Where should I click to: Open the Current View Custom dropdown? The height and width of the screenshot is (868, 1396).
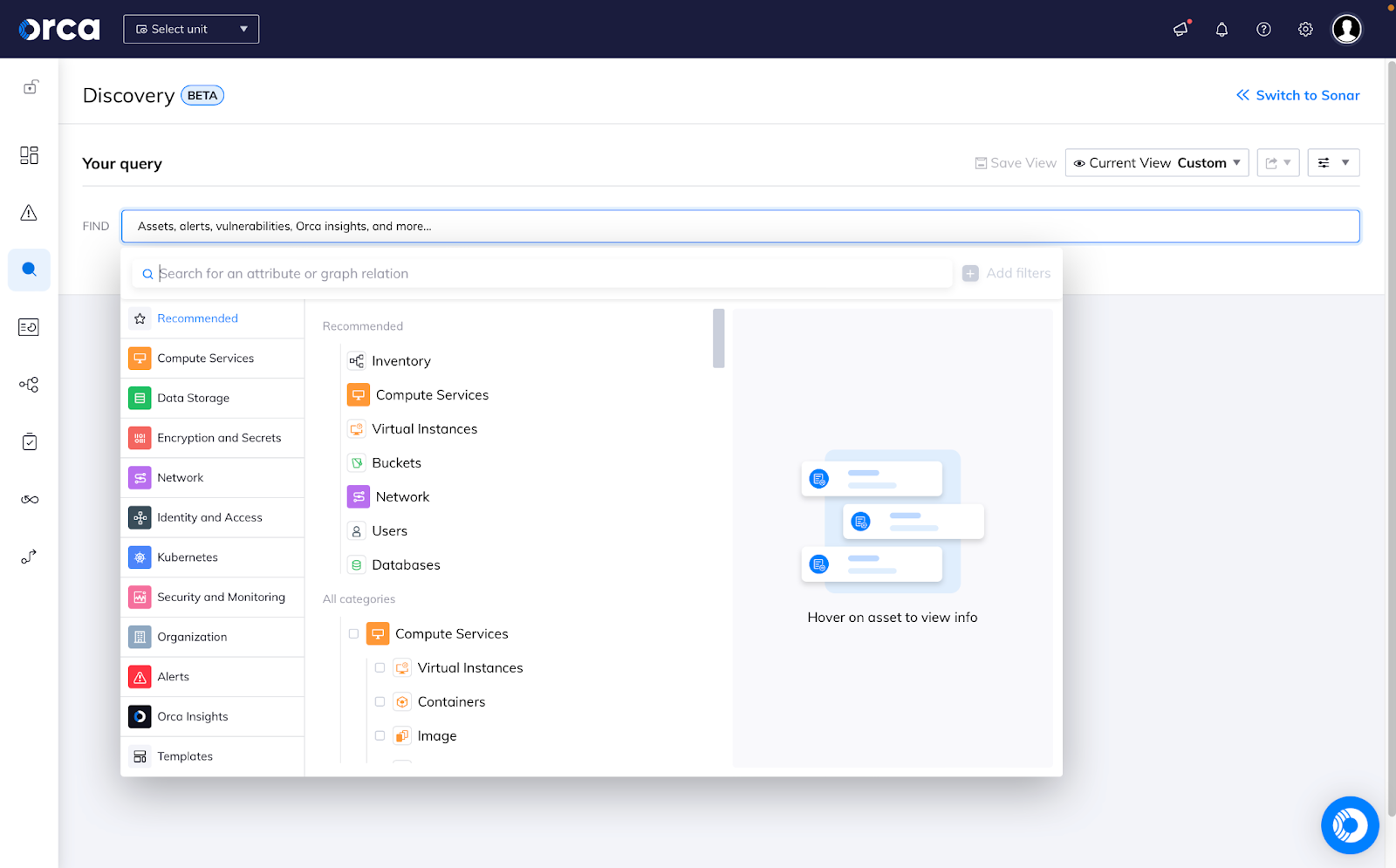click(x=1156, y=162)
